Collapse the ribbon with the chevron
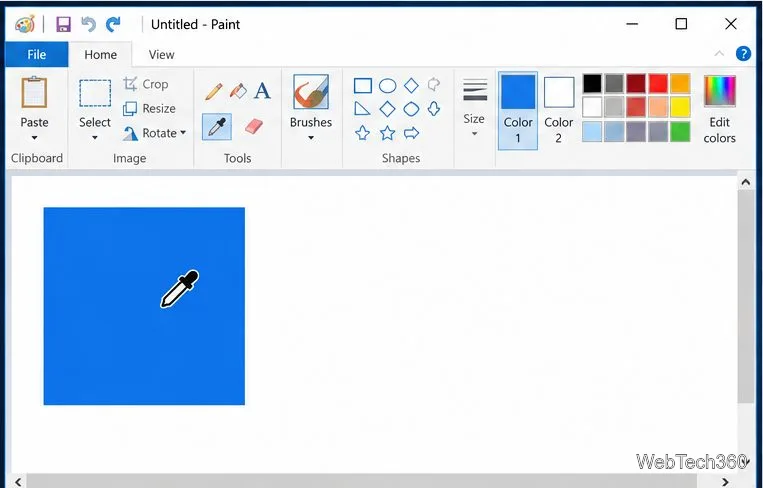The width and height of the screenshot is (763, 488). click(719, 54)
